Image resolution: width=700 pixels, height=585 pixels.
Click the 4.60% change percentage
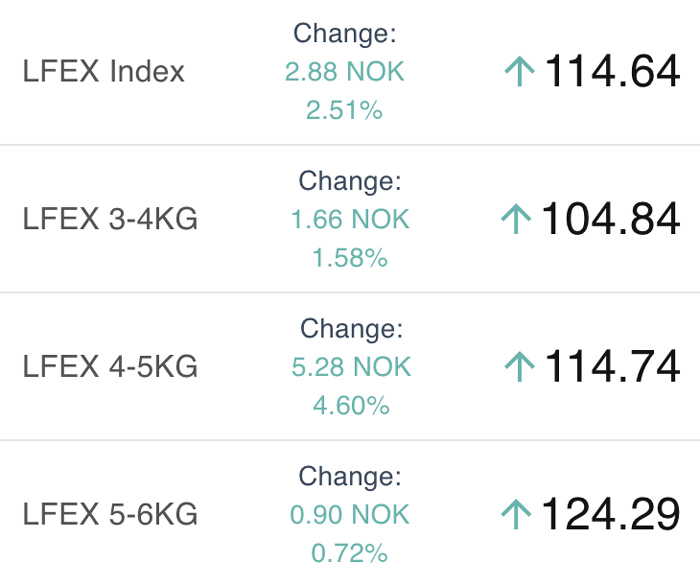coord(351,405)
